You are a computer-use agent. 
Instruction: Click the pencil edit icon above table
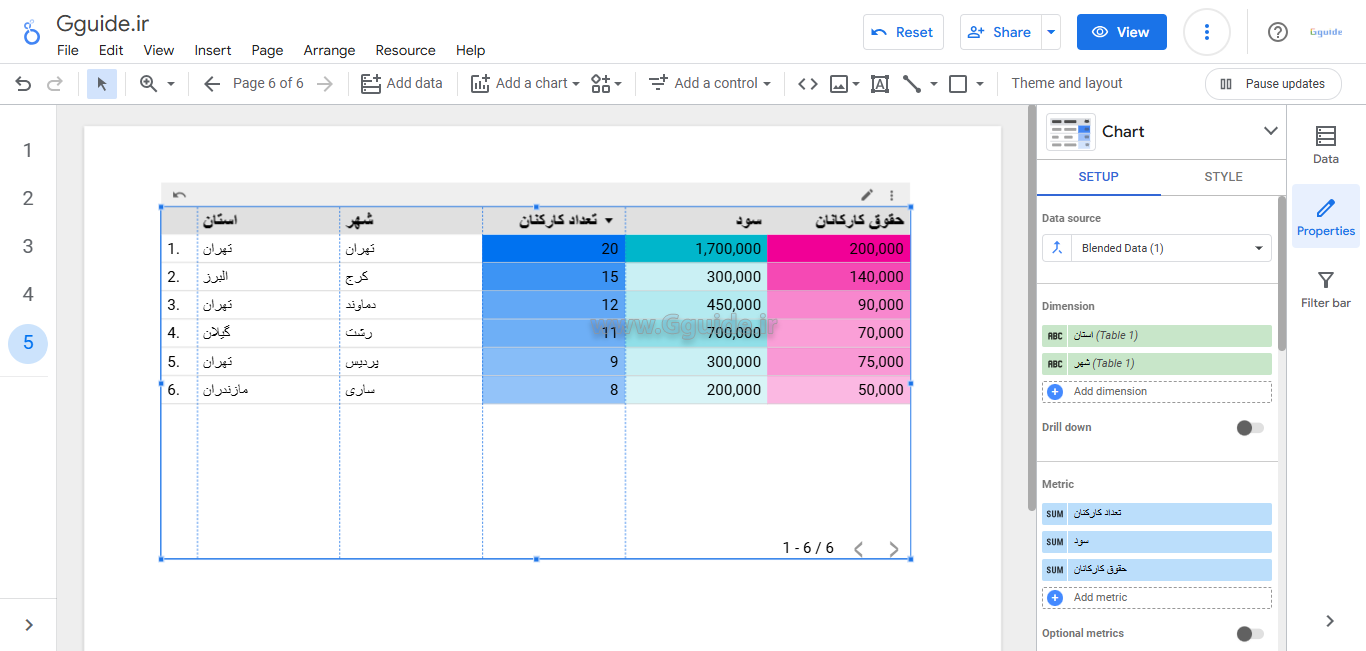point(867,195)
